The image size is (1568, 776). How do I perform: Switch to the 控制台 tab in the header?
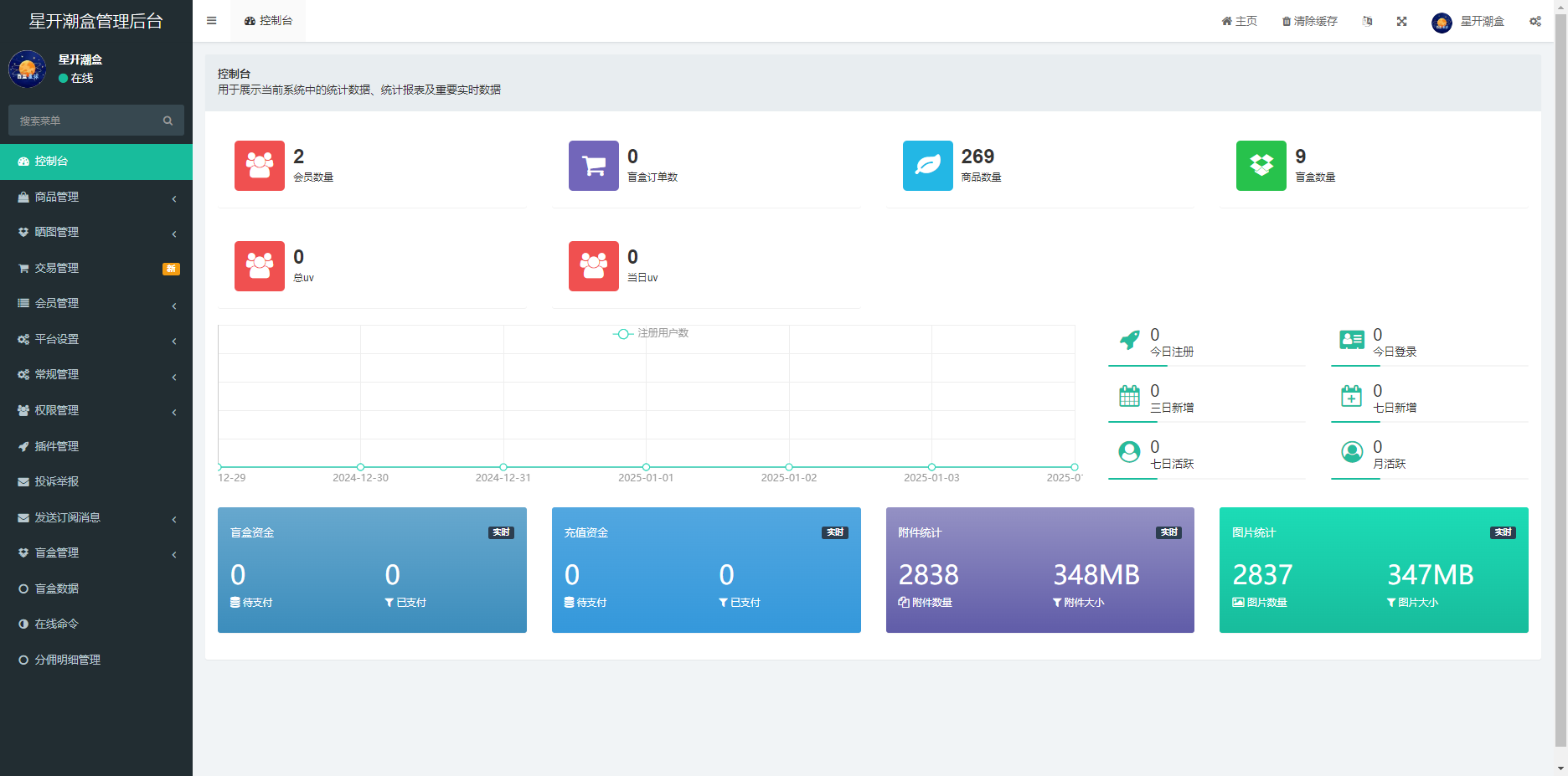pyautogui.click(x=268, y=21)
